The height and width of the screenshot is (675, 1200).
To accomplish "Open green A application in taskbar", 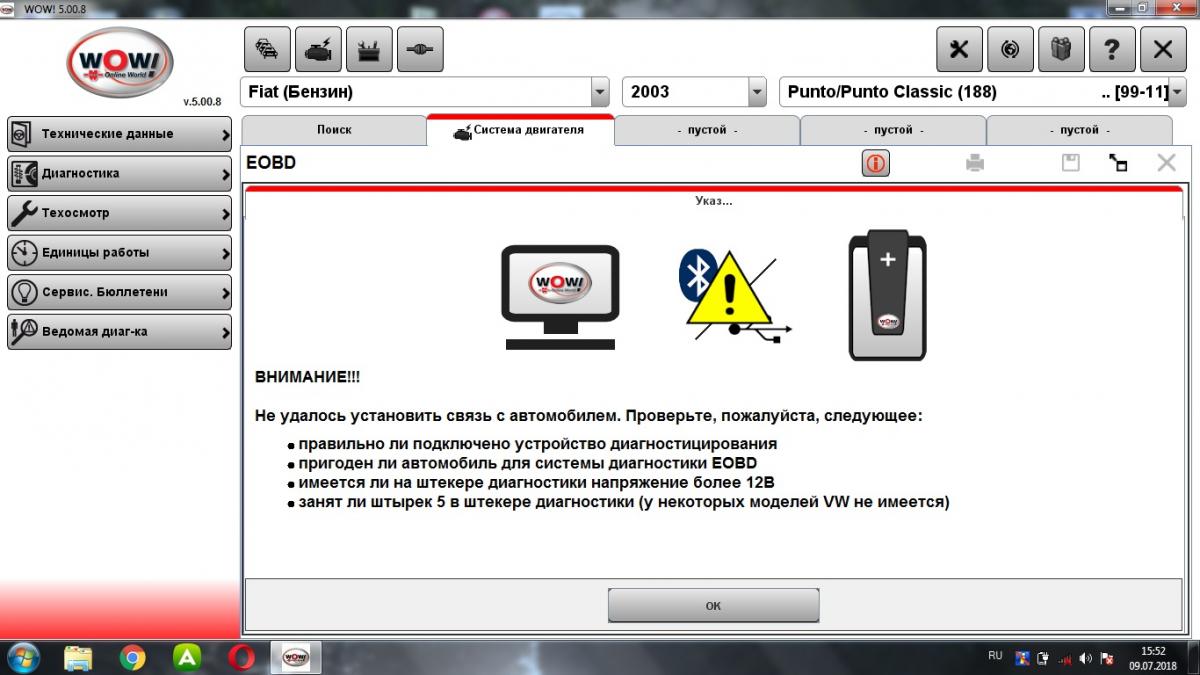I will pos(186,657).
